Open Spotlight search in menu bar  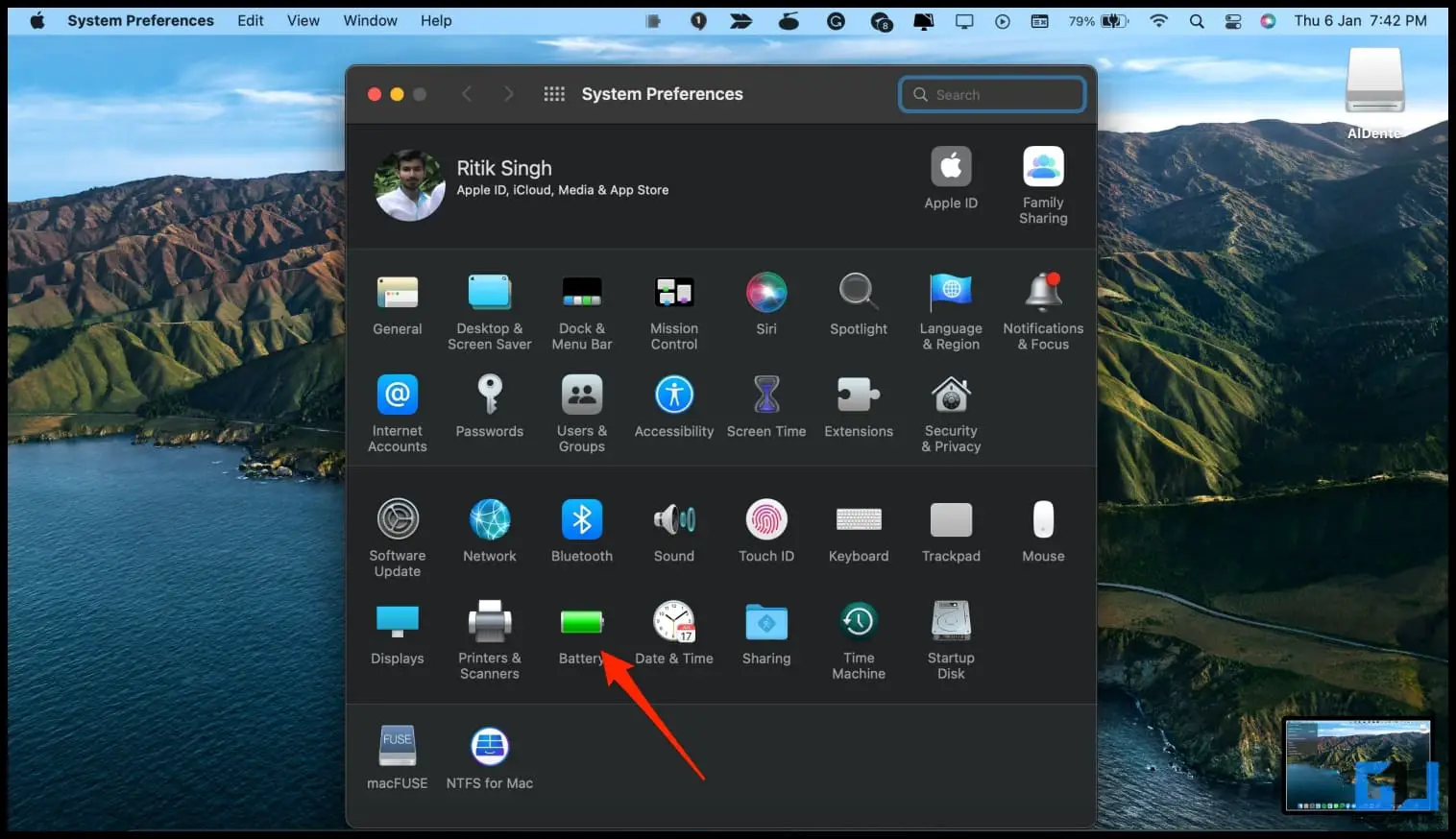(1197, 20)
